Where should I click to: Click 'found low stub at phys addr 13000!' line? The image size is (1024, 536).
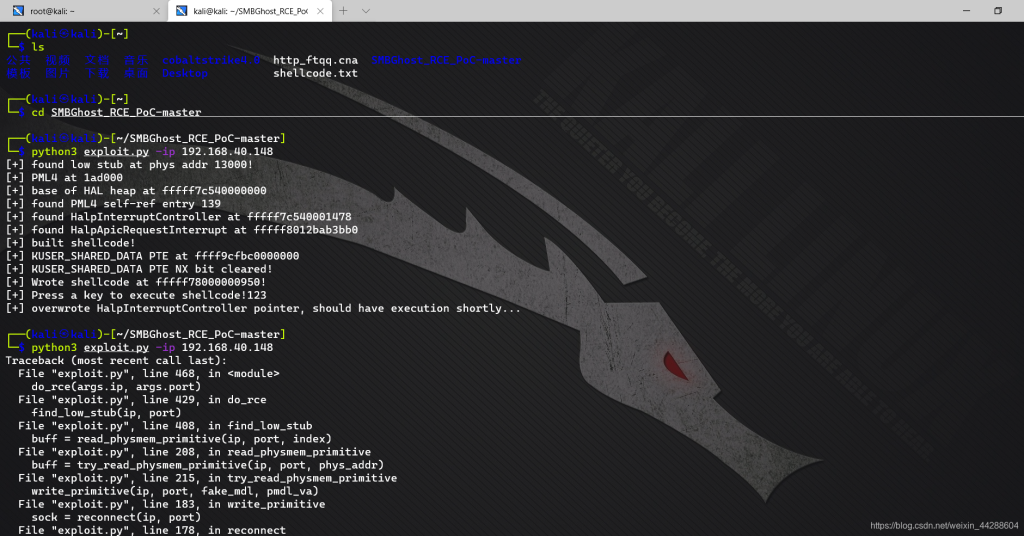coord(129,165)
